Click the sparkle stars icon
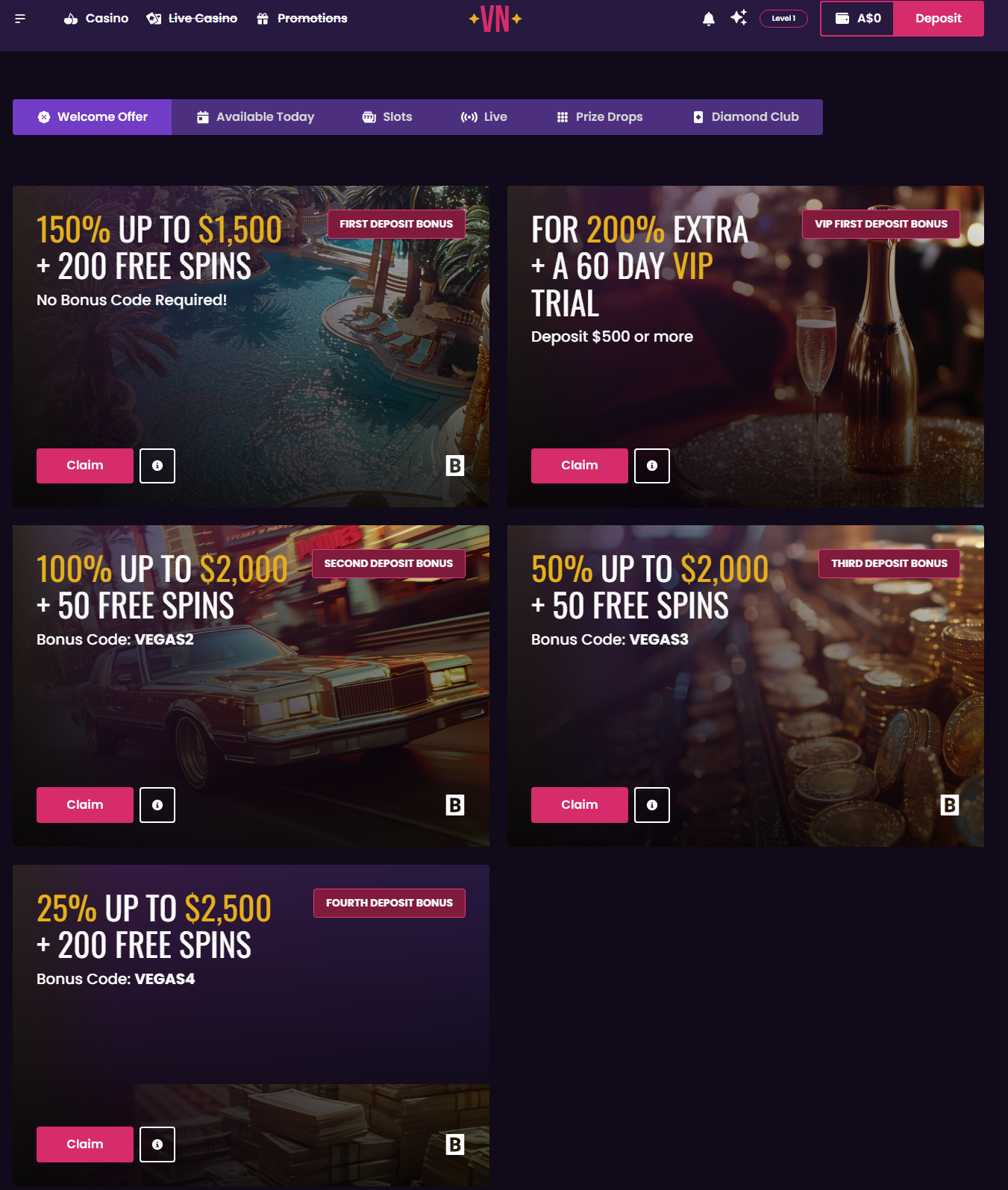 (x=739, y=18)
